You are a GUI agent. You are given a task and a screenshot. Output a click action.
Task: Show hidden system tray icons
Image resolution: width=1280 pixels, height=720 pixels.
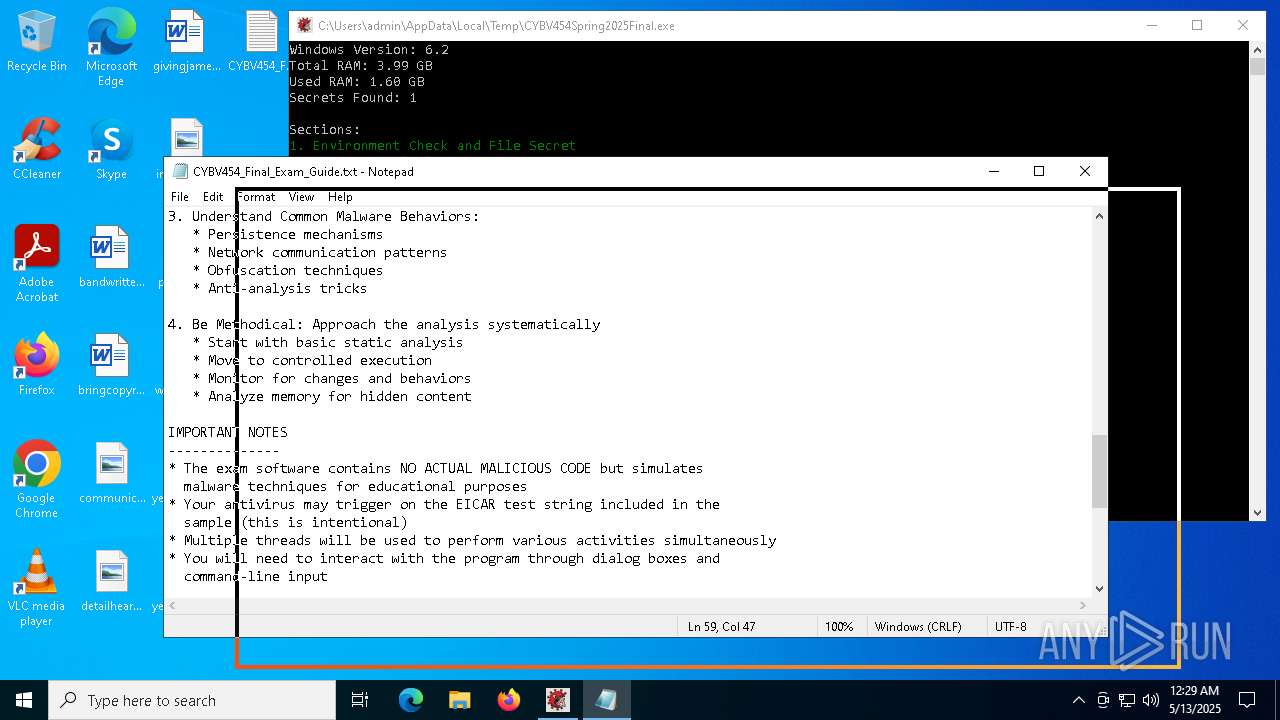point(1078,700)
